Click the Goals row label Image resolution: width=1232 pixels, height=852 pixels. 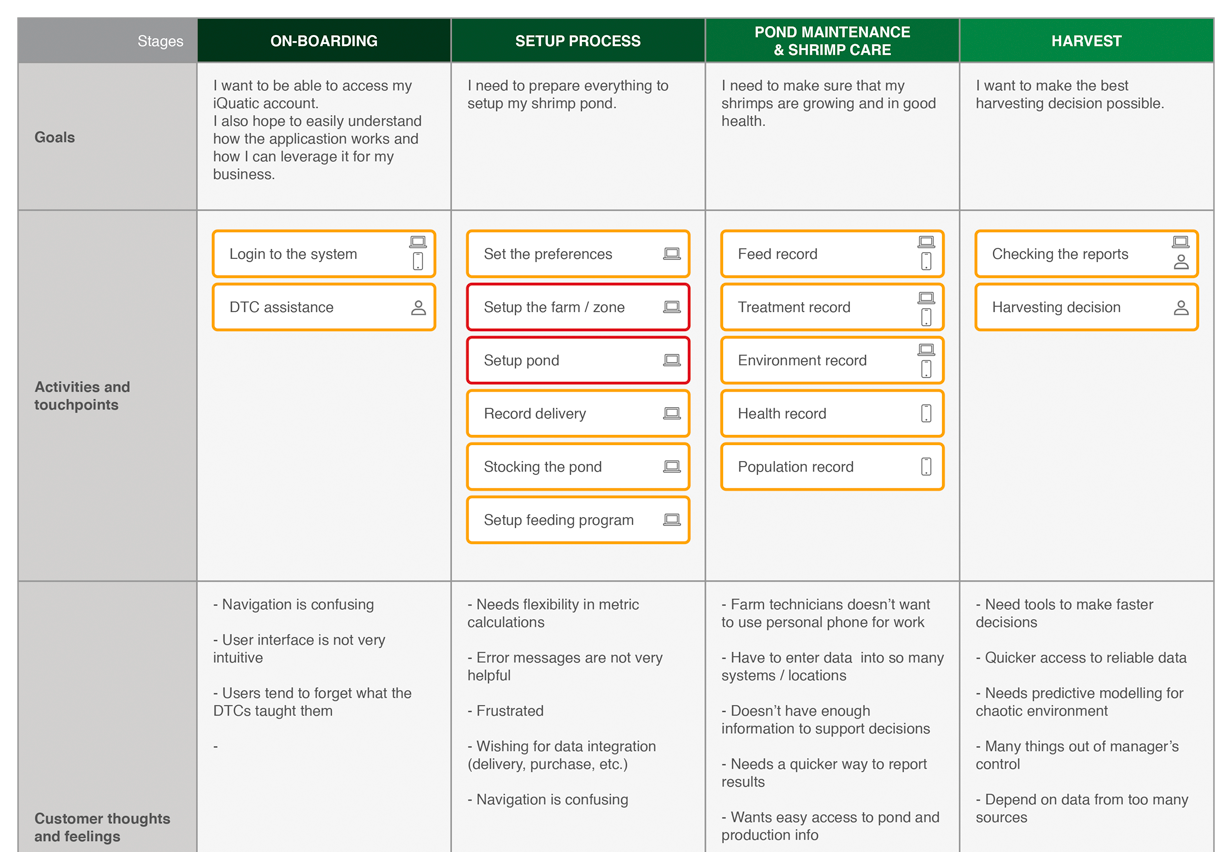tap(55, 138)
